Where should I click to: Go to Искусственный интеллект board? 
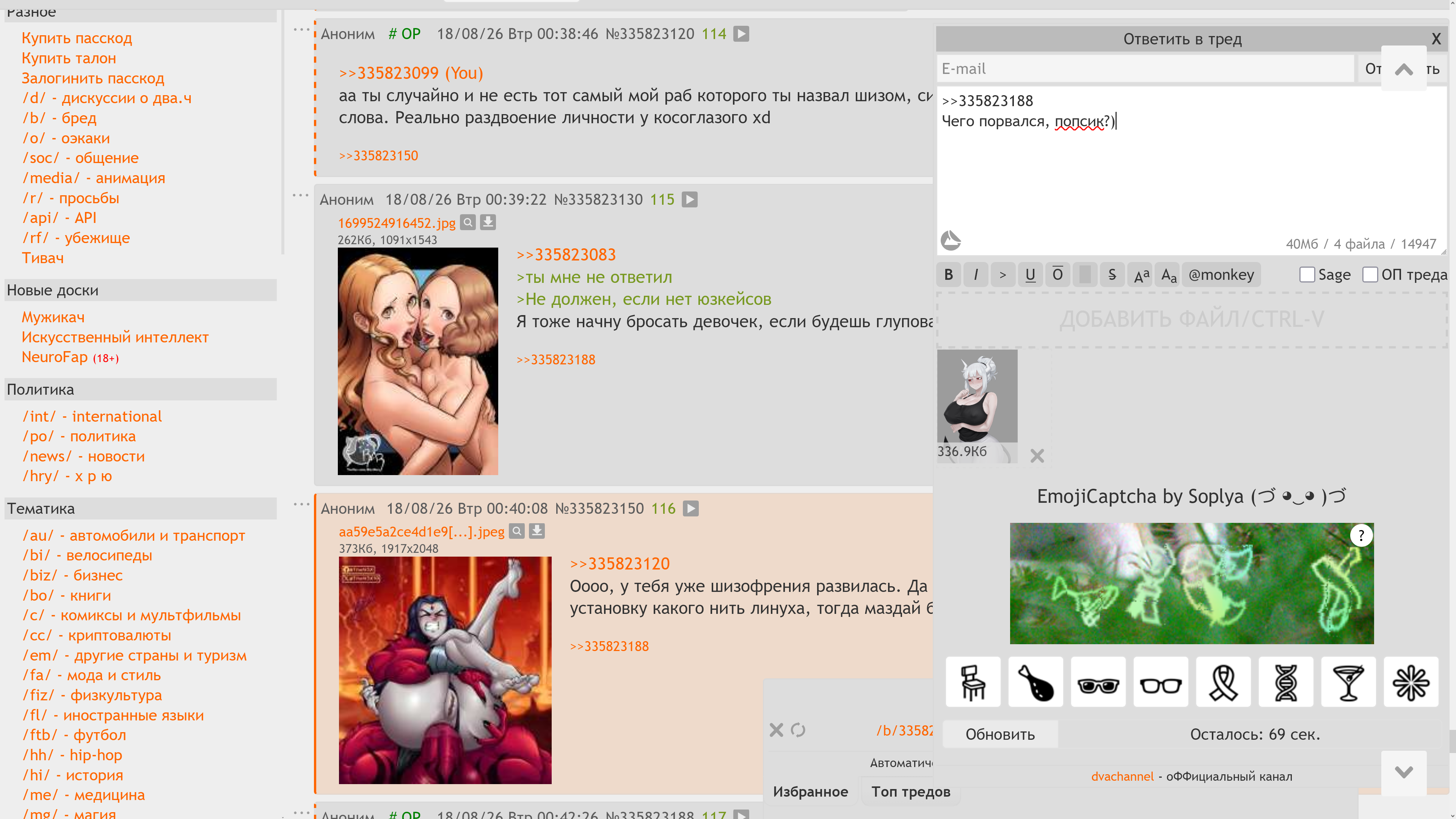point(115,337)
